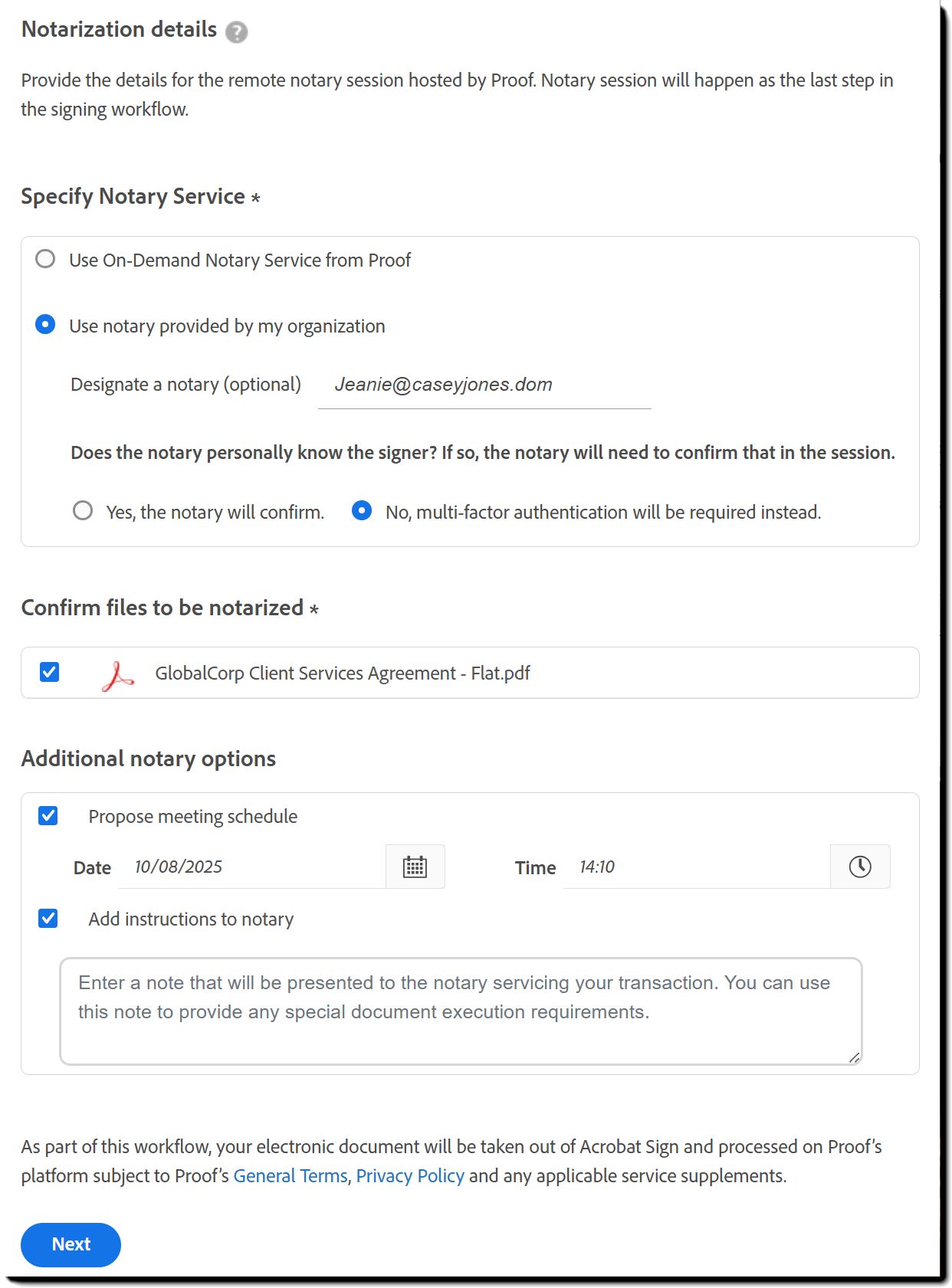Screen dimensions: 952x1288
Task: Open the calendar date picker
Action: (x=415, y=867)
